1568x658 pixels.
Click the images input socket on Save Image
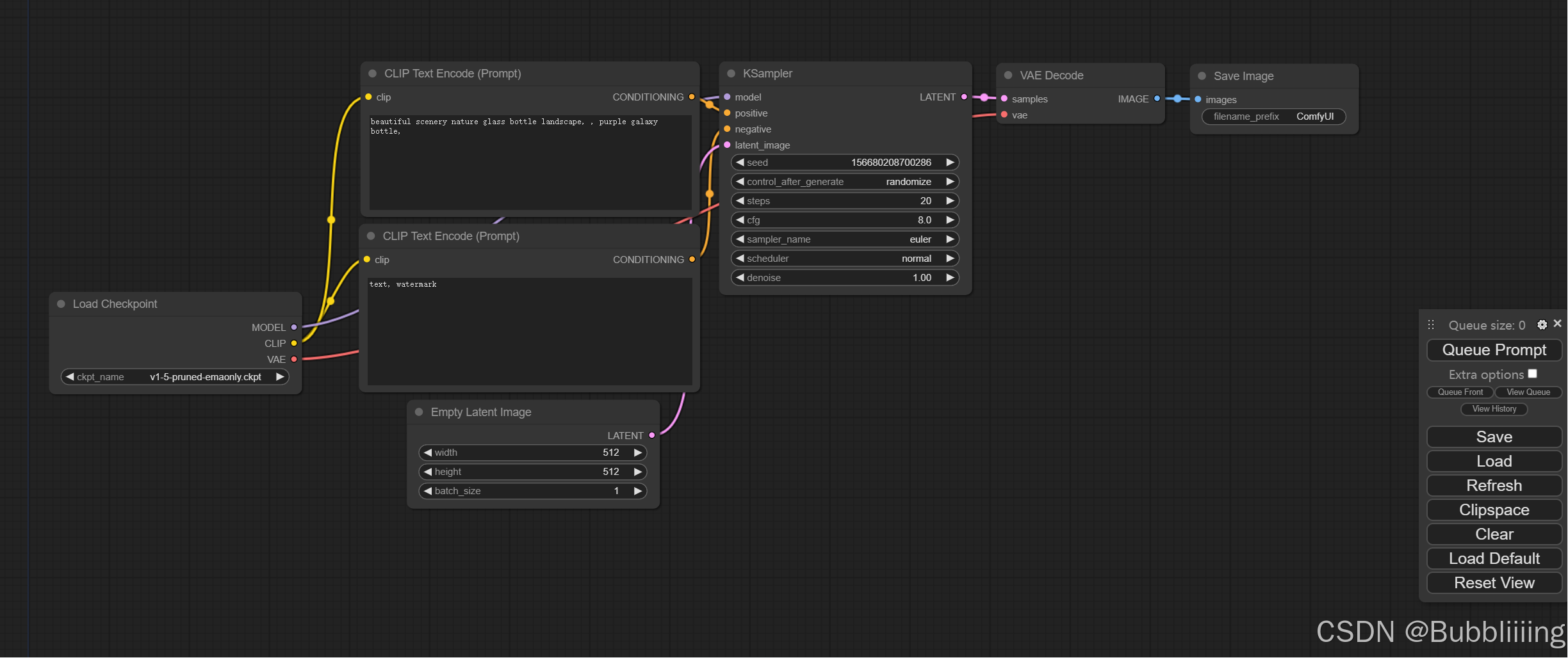(x=1198, y=99)
